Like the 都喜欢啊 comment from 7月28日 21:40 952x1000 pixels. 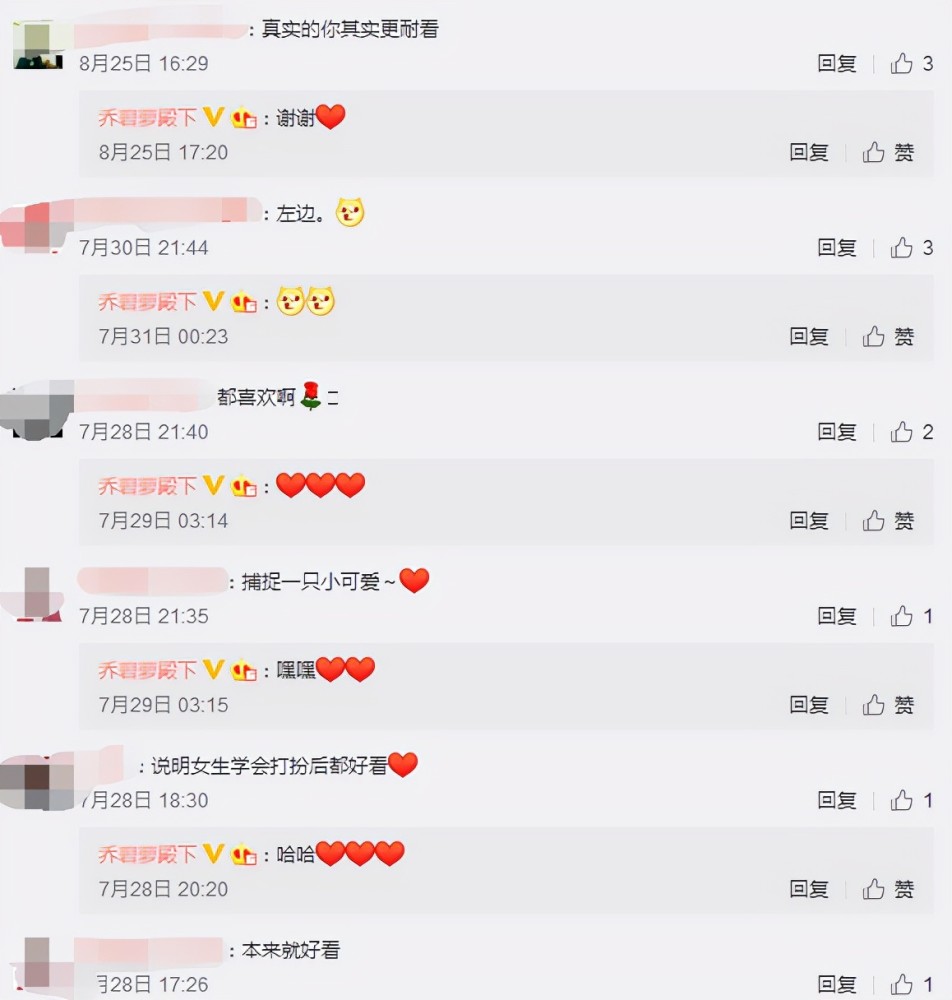coord(911,432)
